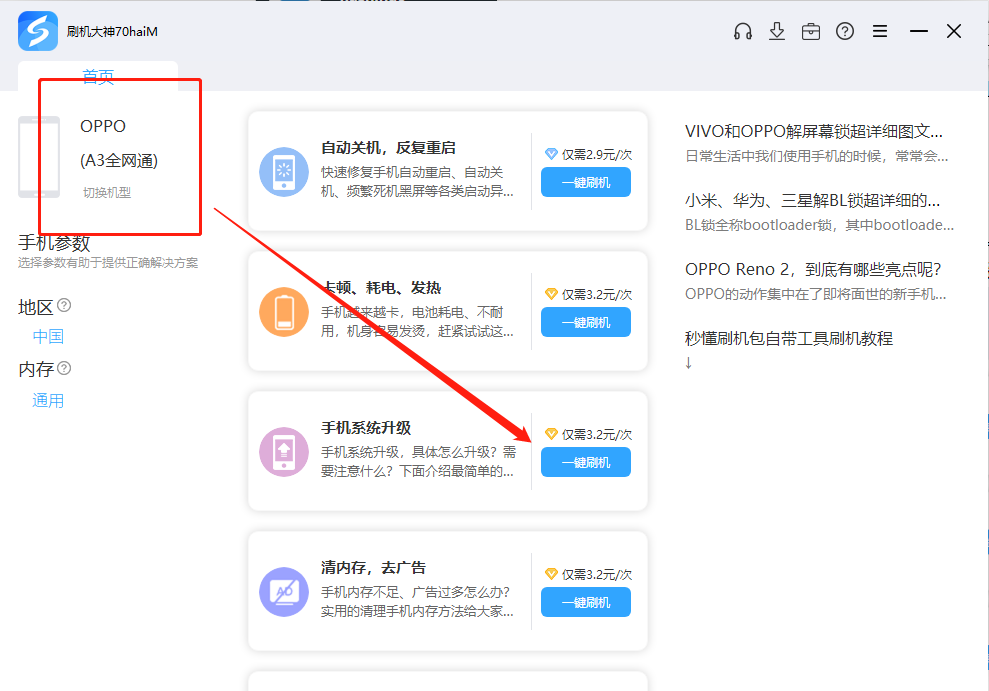Click 一键刷机 for 自动关机，反复重启

[x=586, y=182]
